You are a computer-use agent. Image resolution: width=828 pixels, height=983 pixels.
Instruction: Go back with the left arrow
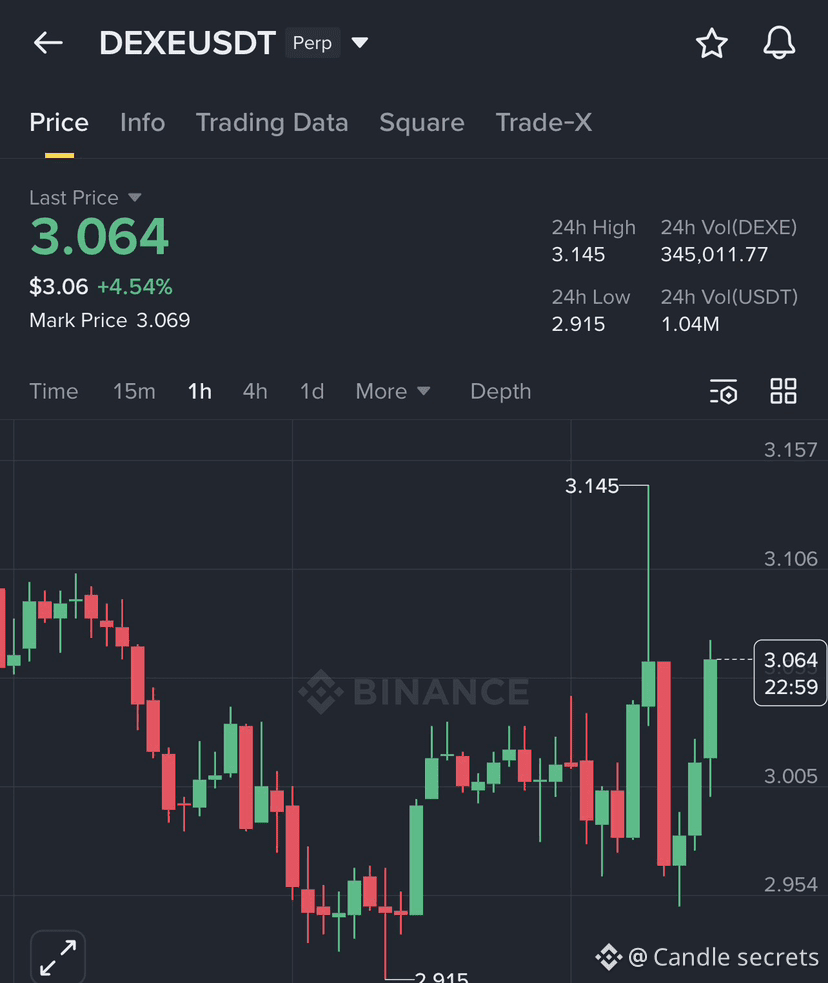pos(48,43)
